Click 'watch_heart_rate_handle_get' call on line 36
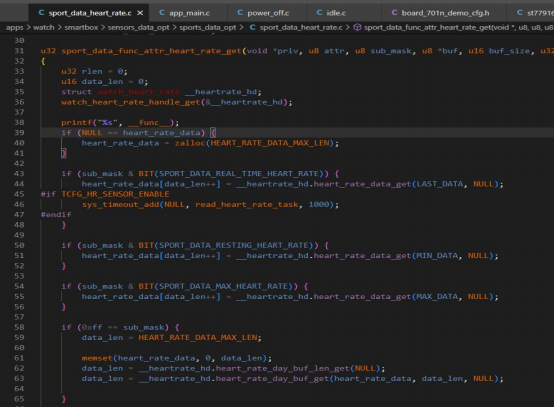 [131, 102]
